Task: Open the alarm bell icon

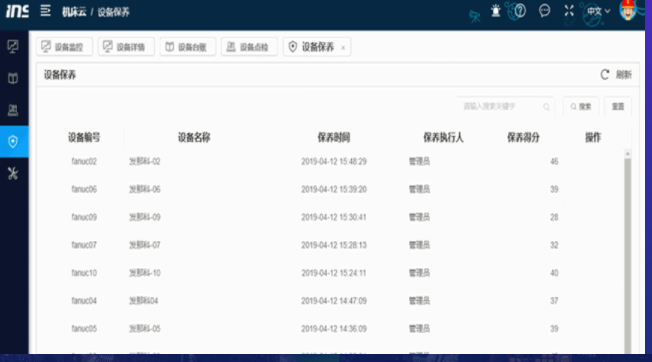Action: coord(495,11)
